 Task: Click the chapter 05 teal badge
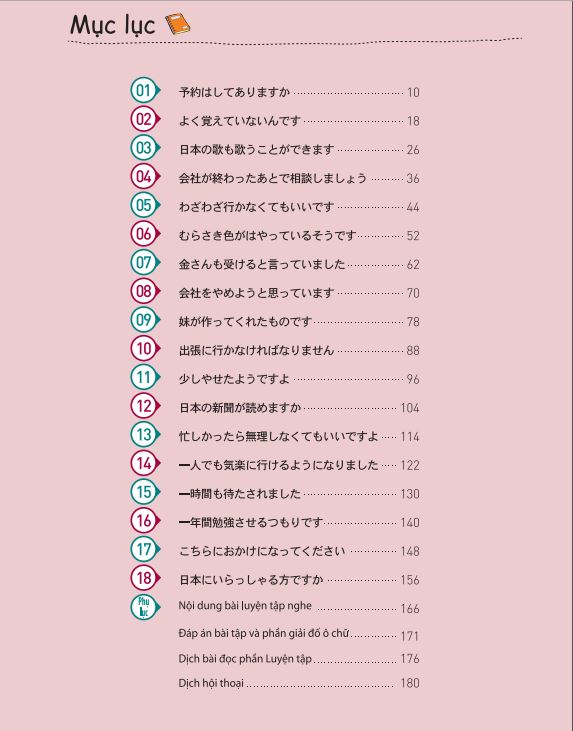pyautogui.click(x=145, y=205)
